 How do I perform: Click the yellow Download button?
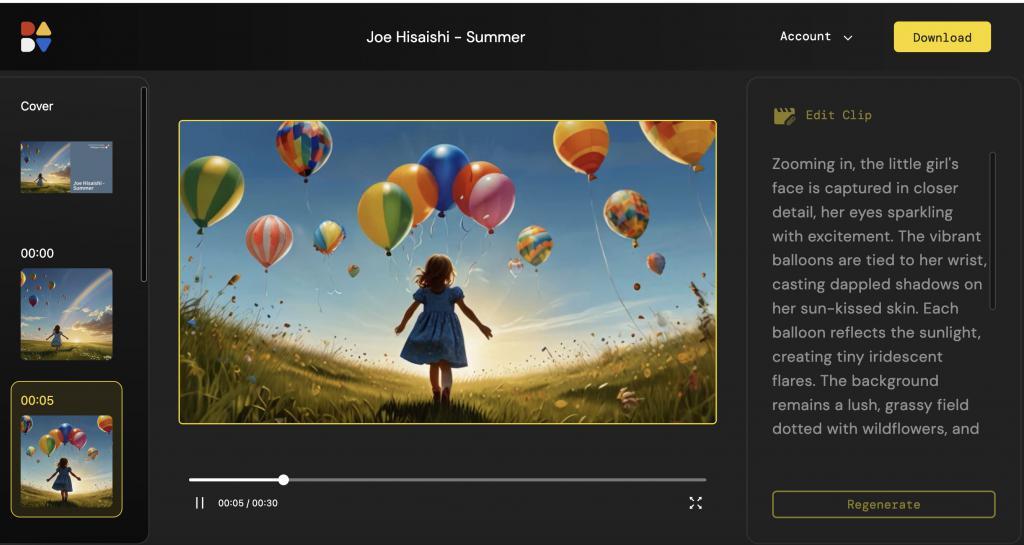click(x=942, y=37)
